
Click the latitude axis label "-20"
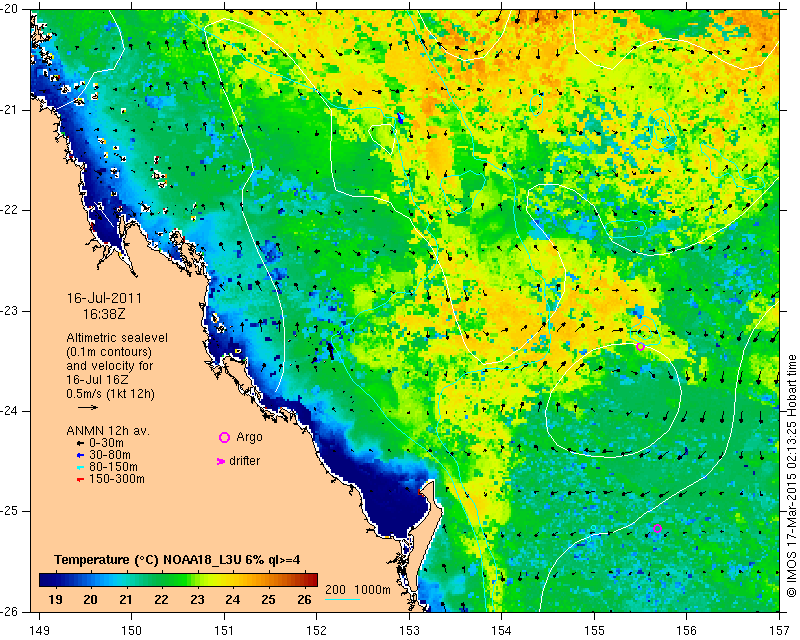click(x=9, y=9)
